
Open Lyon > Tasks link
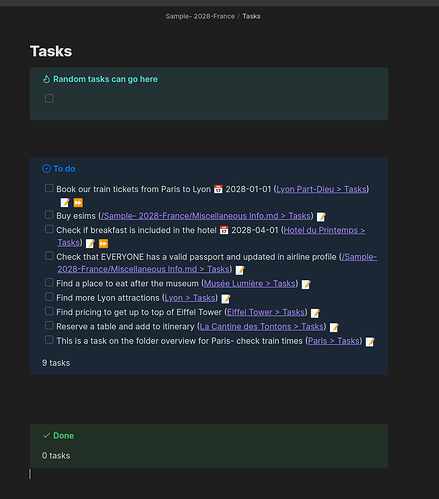coord(190,298)
